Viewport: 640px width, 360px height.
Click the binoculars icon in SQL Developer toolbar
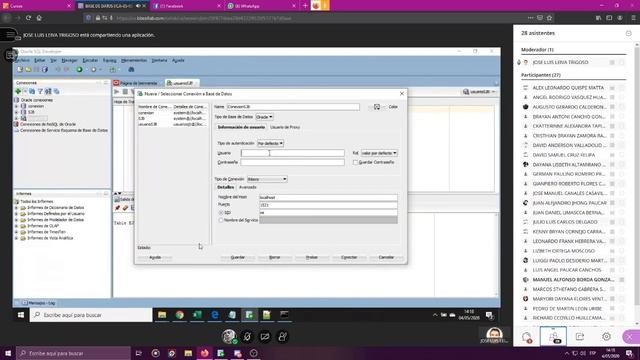pos(131,70)
